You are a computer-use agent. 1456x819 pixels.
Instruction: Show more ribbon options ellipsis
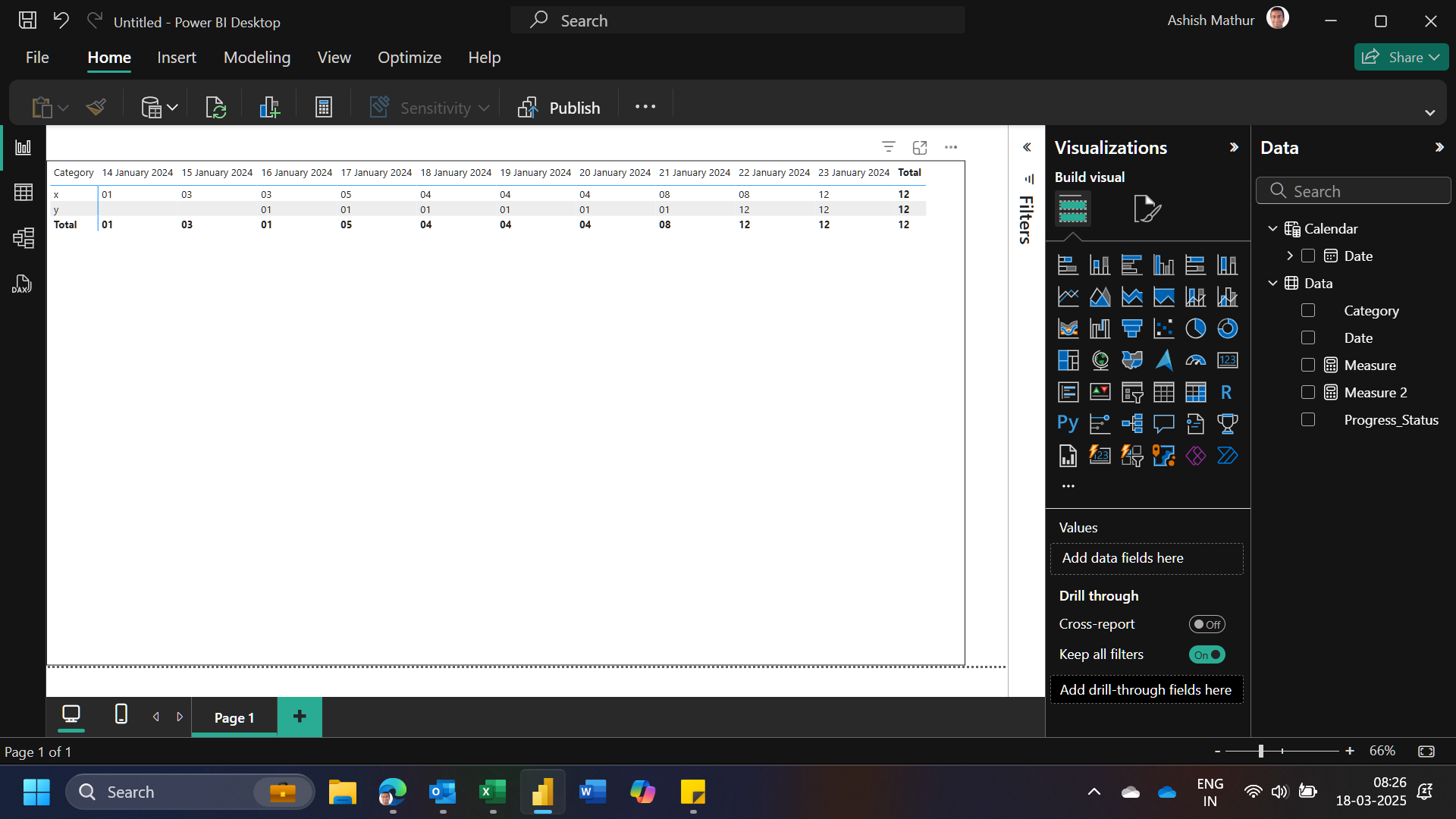(645, 107)
